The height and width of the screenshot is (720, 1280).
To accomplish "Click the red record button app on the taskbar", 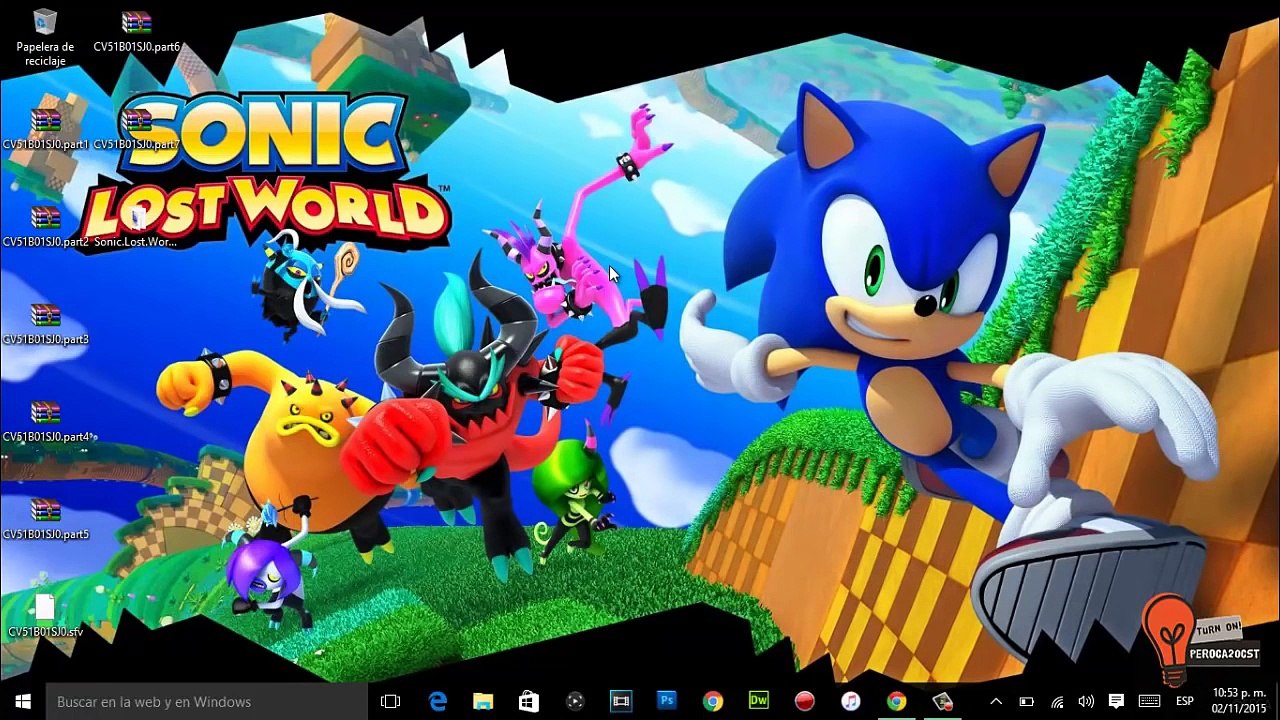I will pos(805,701).
